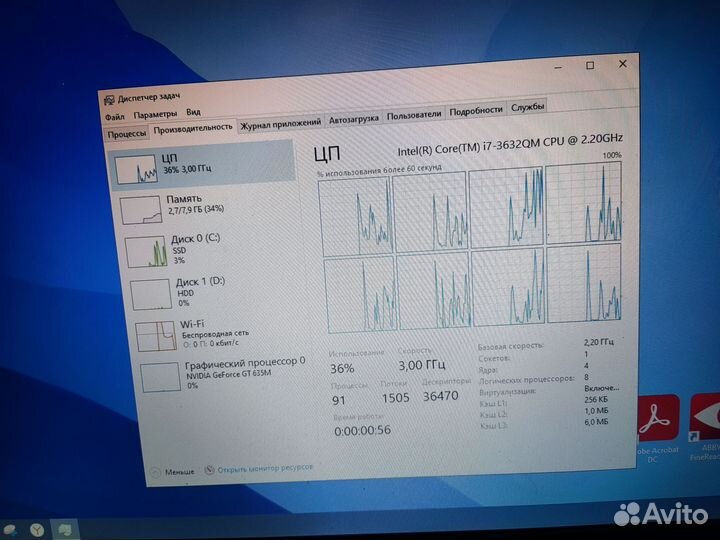Click the Intel Core i7-3632QM CPU name
720x540 pixels.
pos(510,144)
